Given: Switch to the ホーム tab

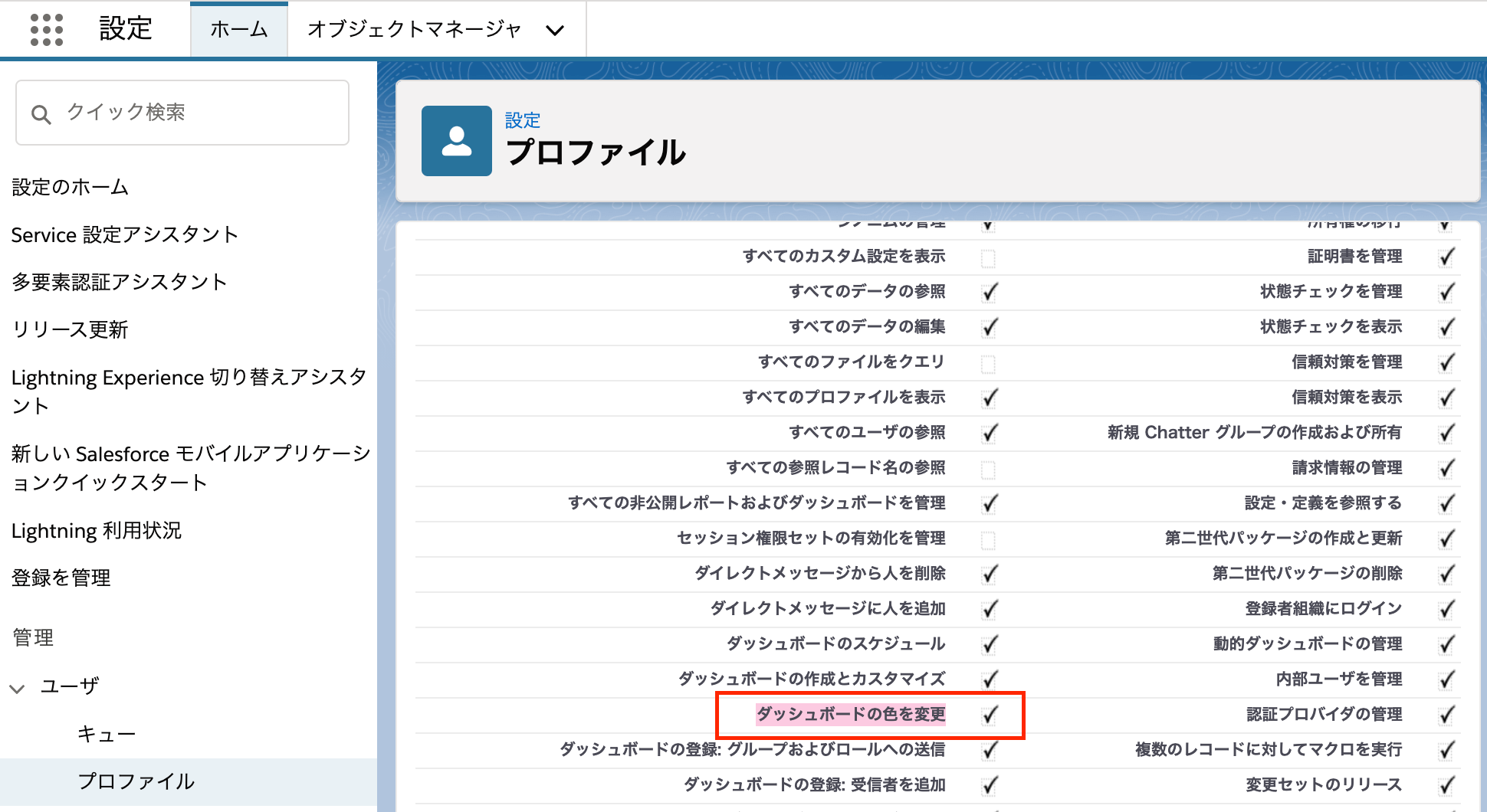Looking at the screenshot, I should [x=238, y=30].
